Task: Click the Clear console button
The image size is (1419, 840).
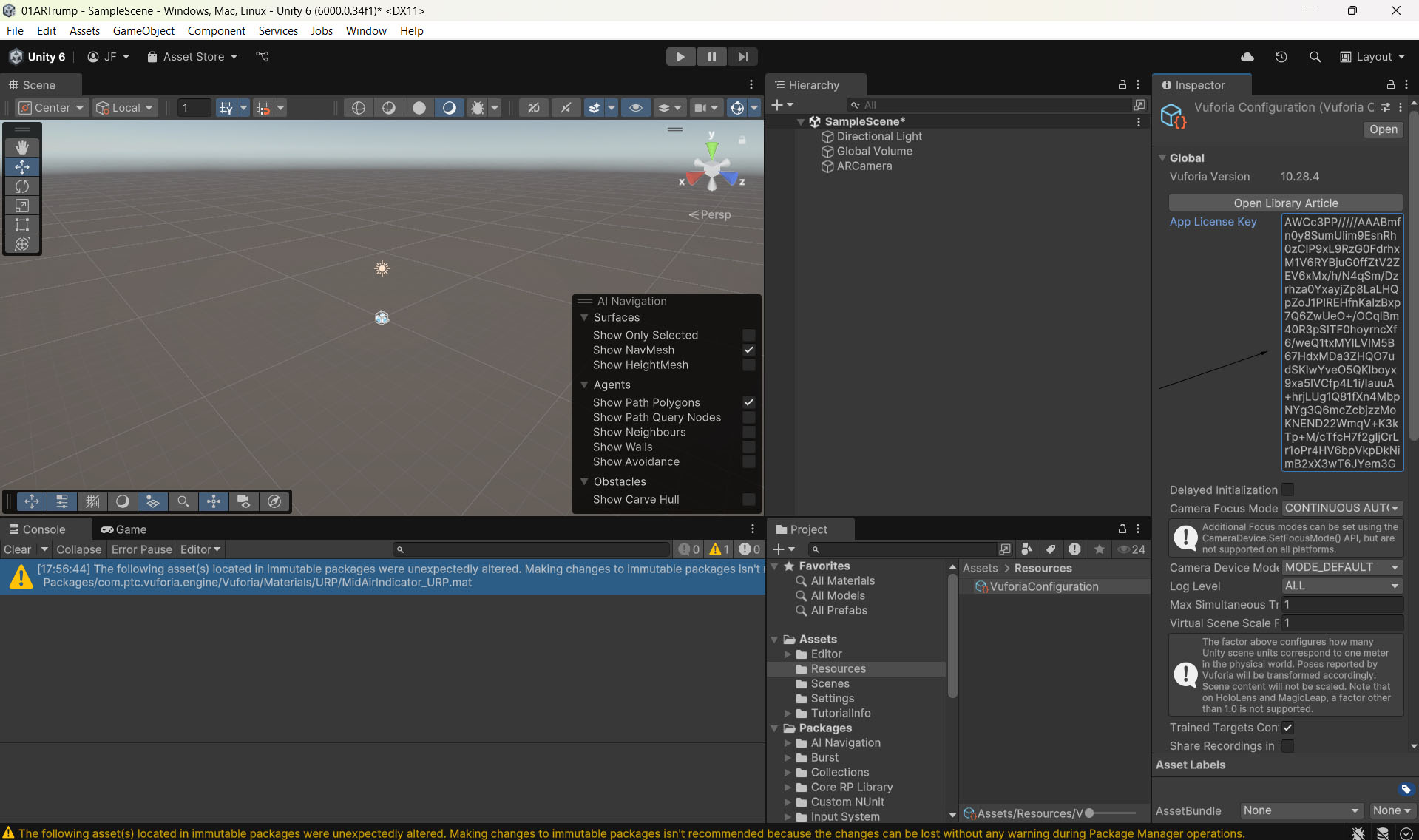Action: [x=17, y=549]
